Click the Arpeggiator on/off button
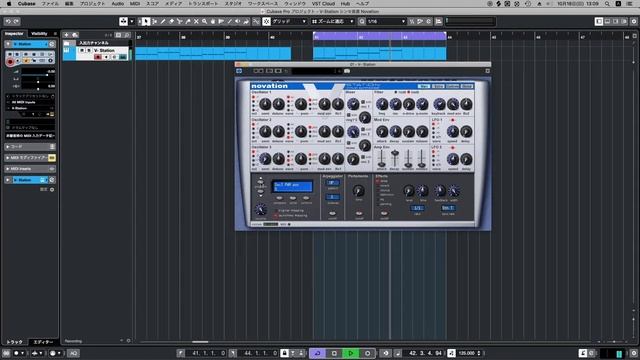640x360 pixels. click(333, 213)
